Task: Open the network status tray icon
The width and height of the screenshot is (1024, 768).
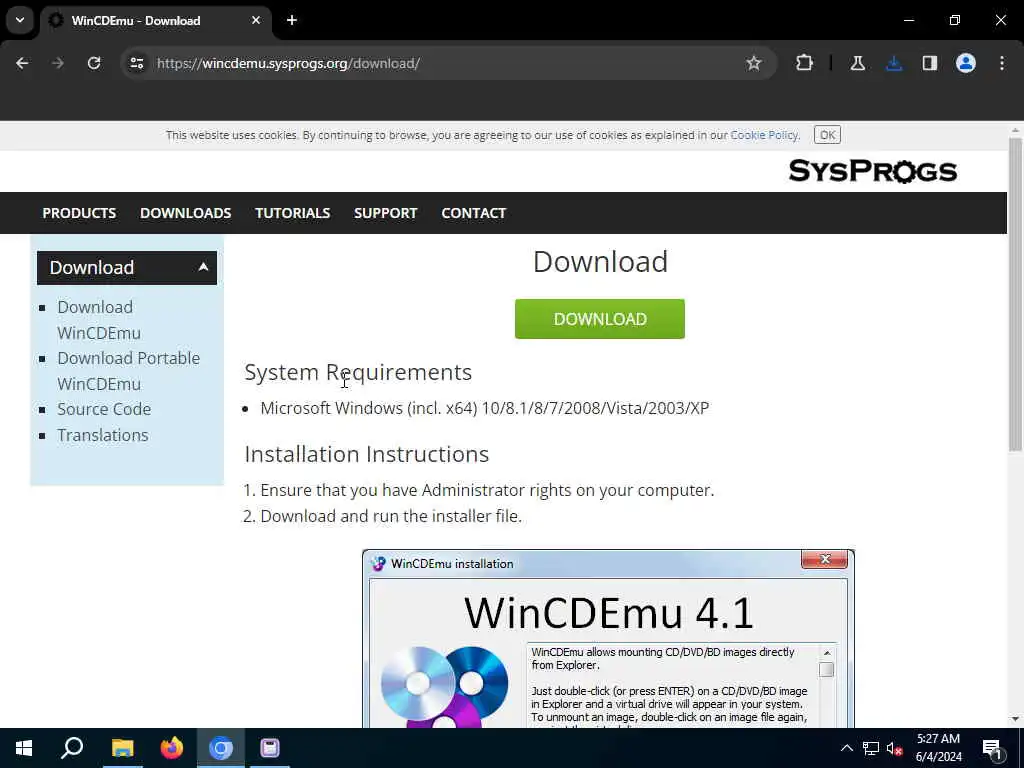Action: tap(871, 748)
